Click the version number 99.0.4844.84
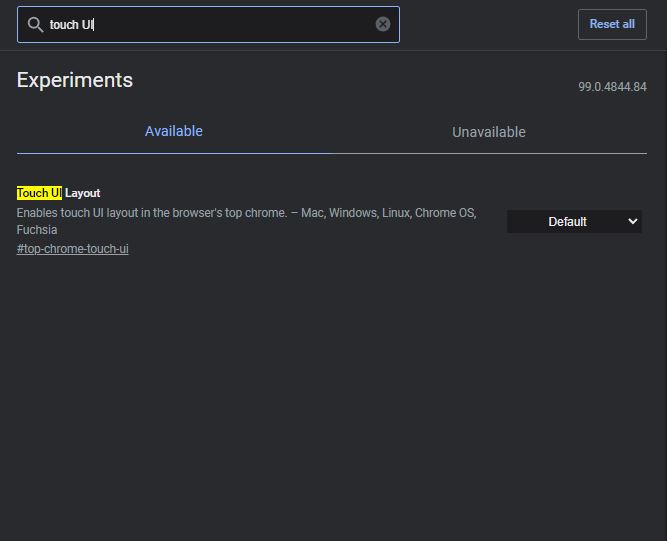Image resolution: width=667 pixels, height=541 pixels. [613, 87]
